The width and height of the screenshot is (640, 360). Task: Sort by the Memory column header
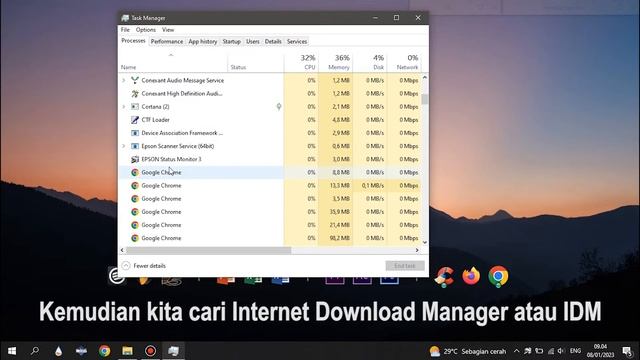point(335,62)
